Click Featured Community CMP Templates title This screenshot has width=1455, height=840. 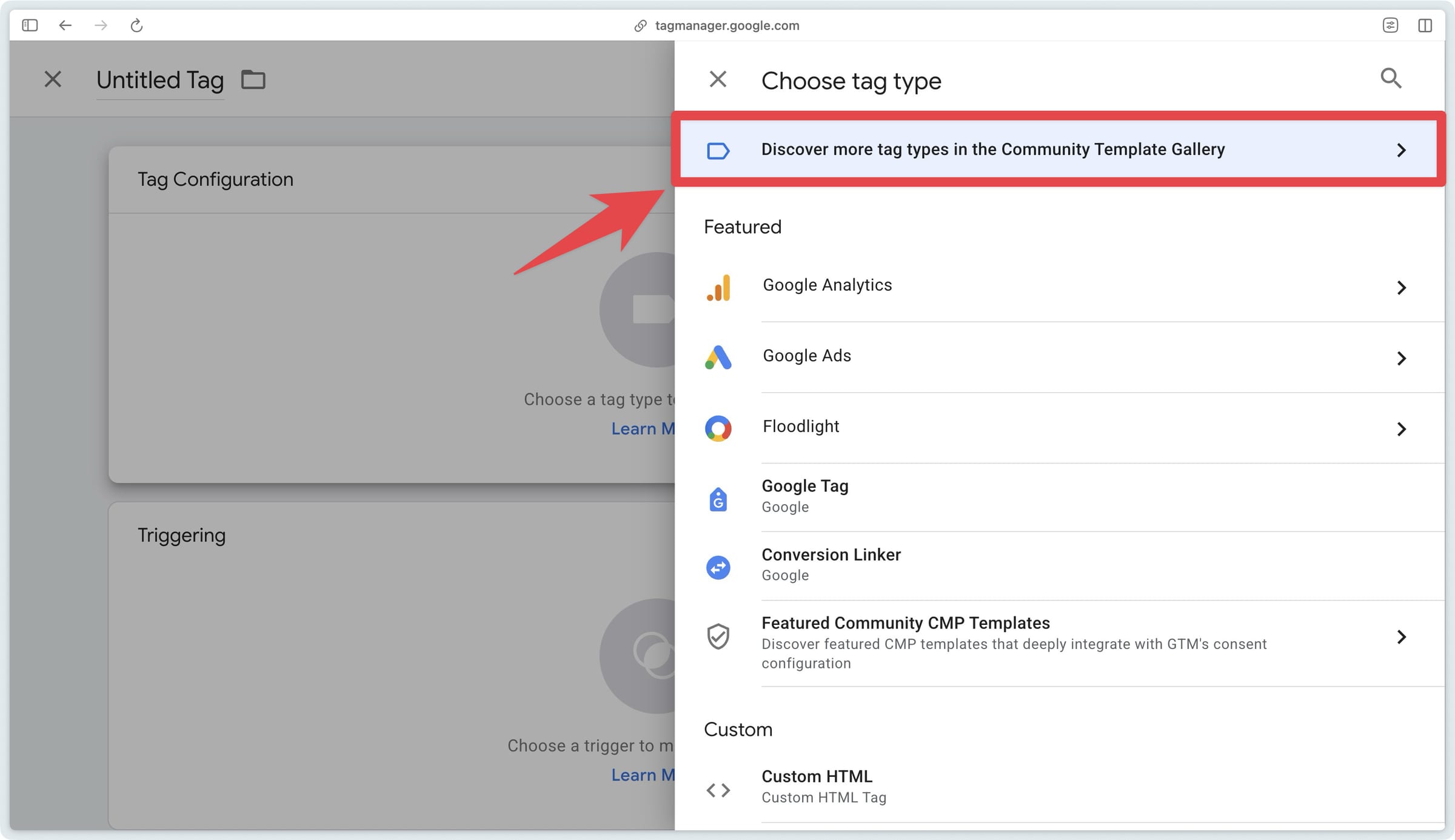pos(906,622)
